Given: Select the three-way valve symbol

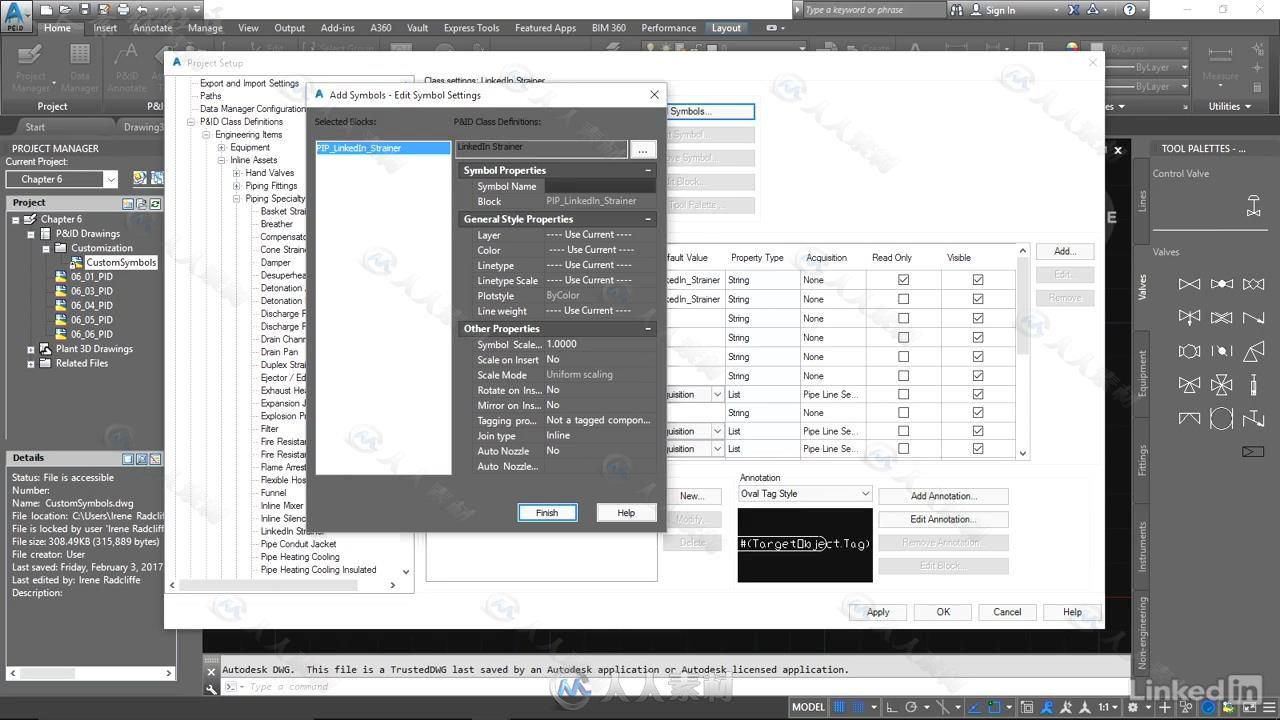Looking at the screenshot, I should click(1189, 385).
